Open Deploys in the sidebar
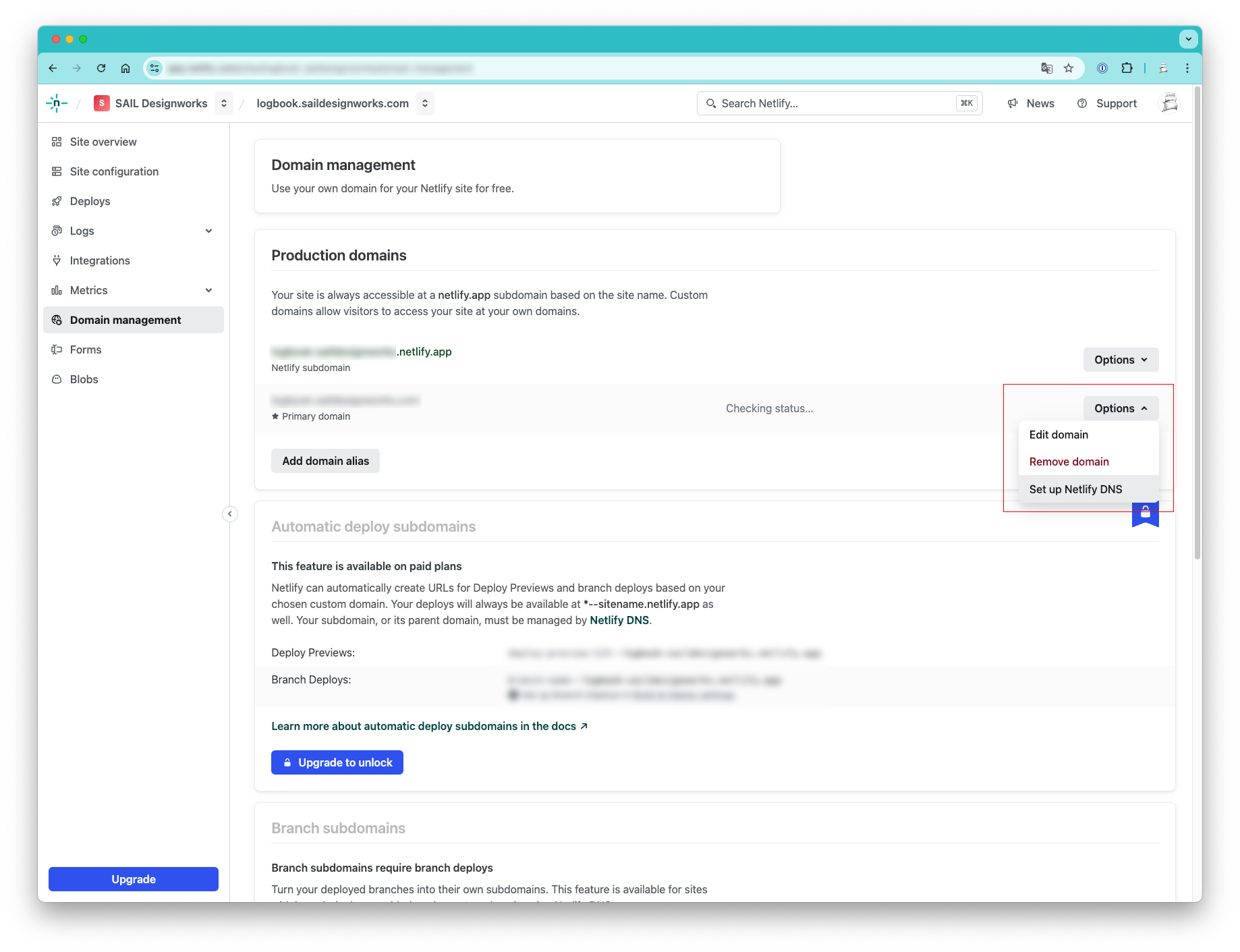Screen dimensions: 1240x952 click(134, 201)
